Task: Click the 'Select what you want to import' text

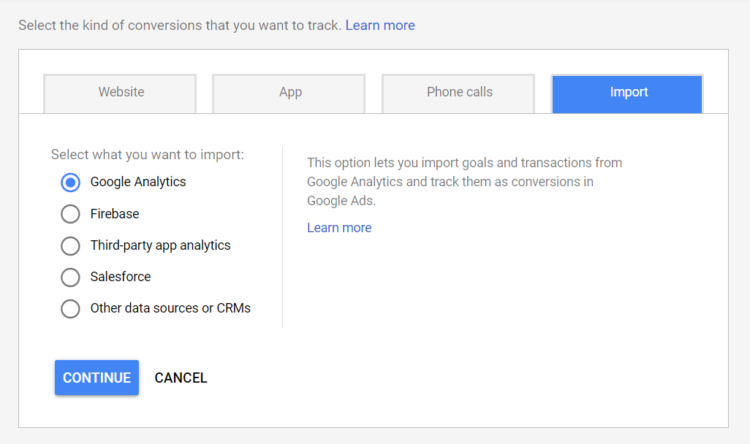Action: pyautogui.click(x=147, y=155)
